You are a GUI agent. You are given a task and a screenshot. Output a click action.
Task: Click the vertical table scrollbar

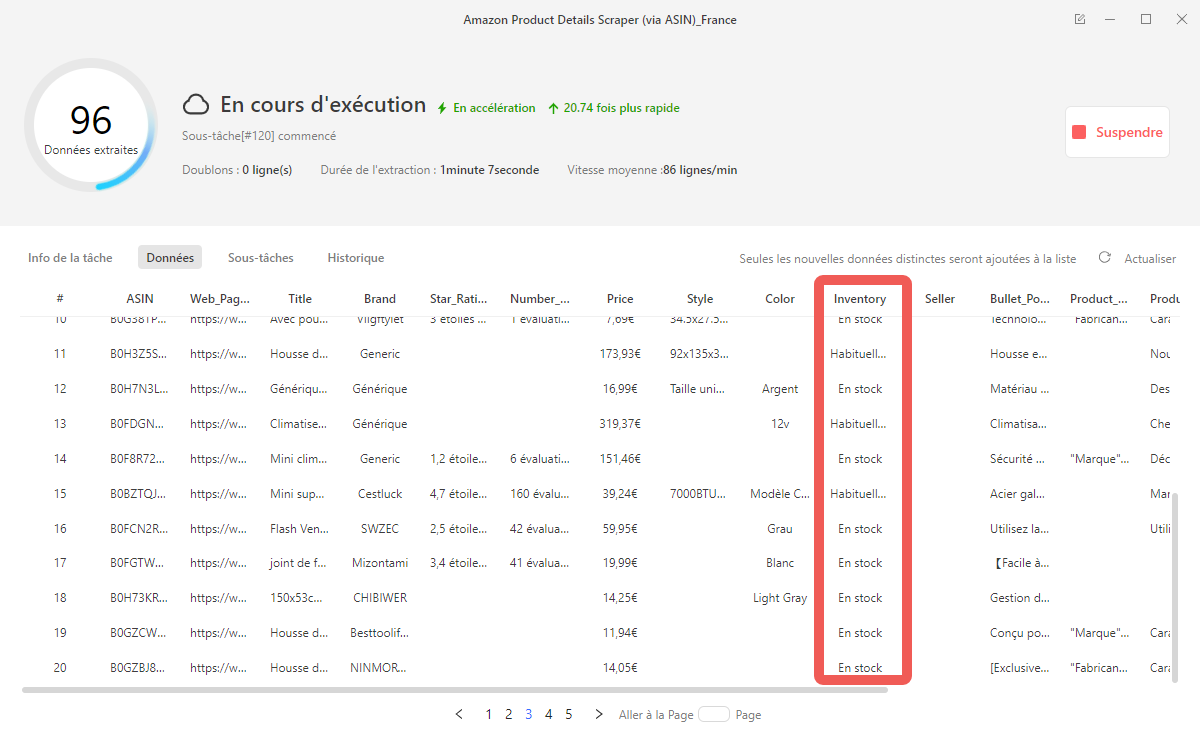[x=1175, y=587]
